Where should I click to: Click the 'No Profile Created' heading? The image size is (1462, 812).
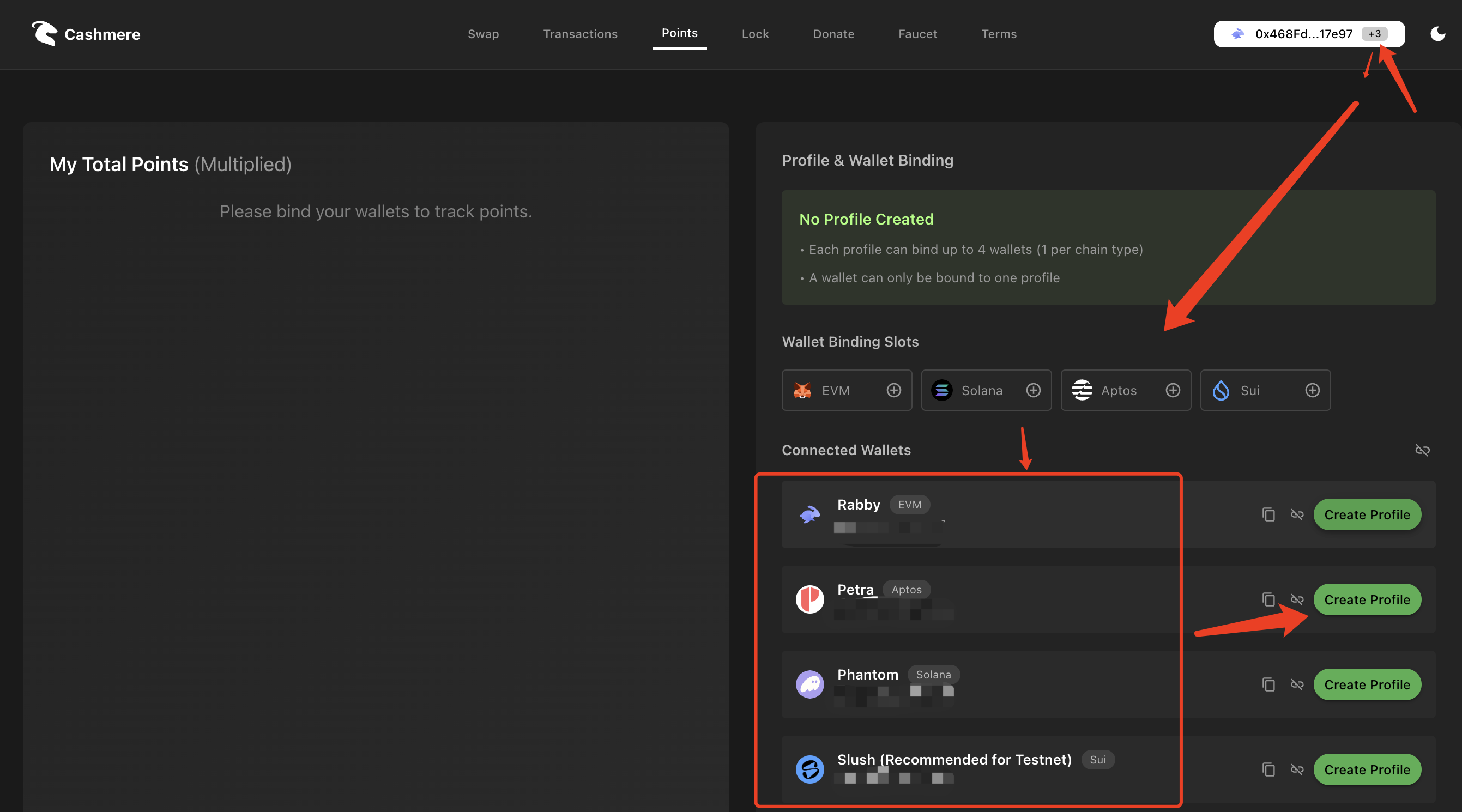click(866, 220)
